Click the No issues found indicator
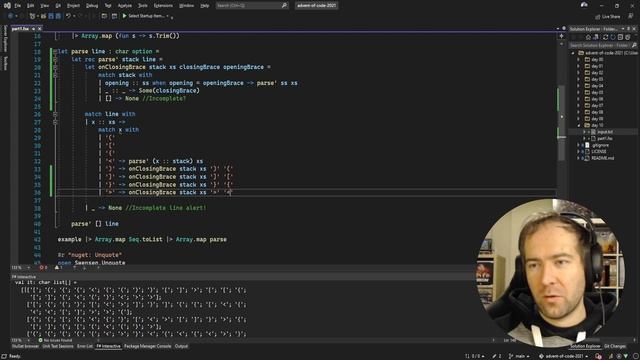This screenshot has height=360, width=640. coord(55,340)
